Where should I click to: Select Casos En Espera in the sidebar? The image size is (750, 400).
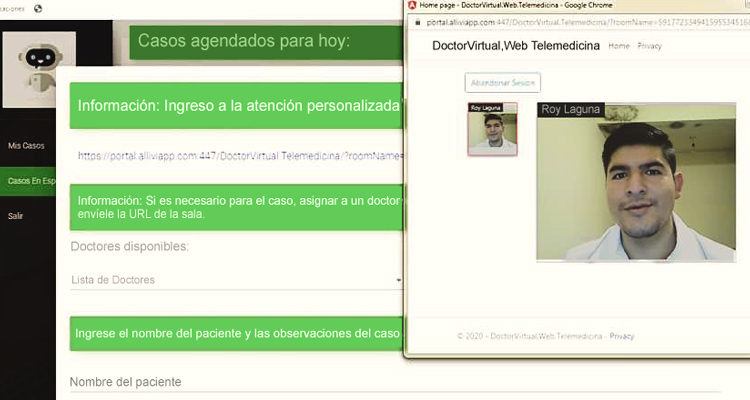pyautogui.click(x=29, y=181)
